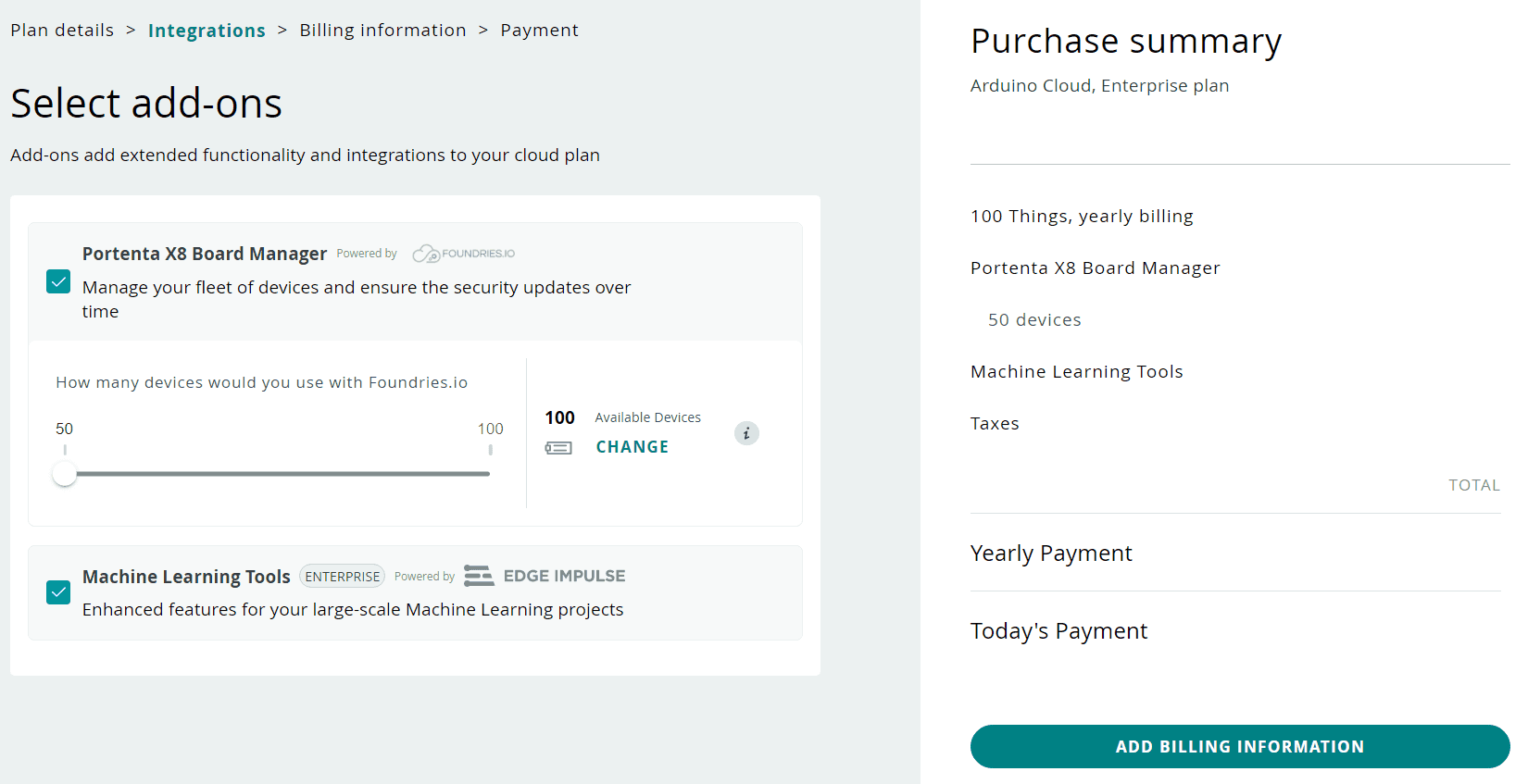Click Portenta X8 Board Manager in Purchase summary
Viewport: 1528px width, 784px height.
pos(1095,268)
